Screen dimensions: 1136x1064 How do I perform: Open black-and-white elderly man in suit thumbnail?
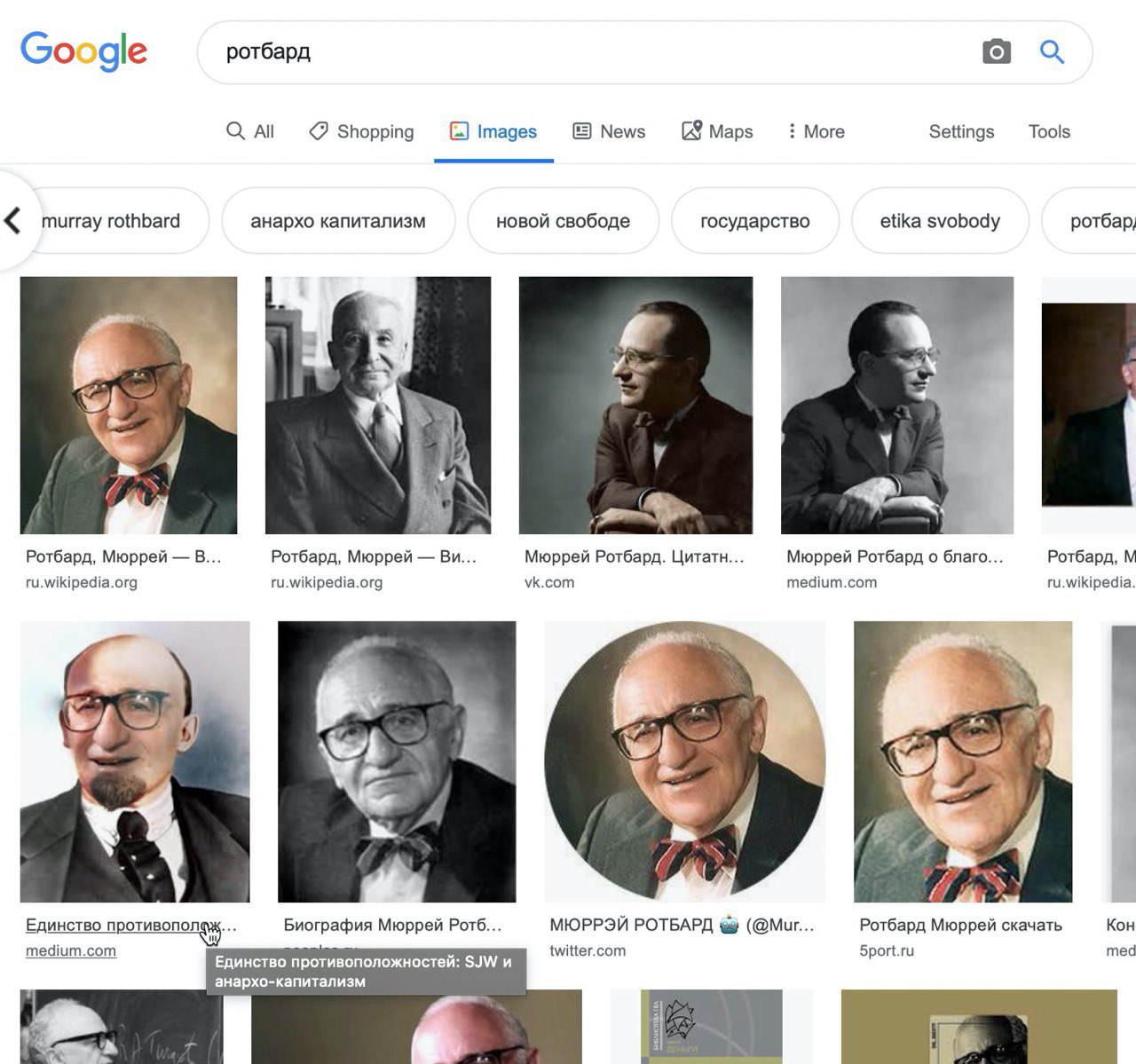[378, 406]
